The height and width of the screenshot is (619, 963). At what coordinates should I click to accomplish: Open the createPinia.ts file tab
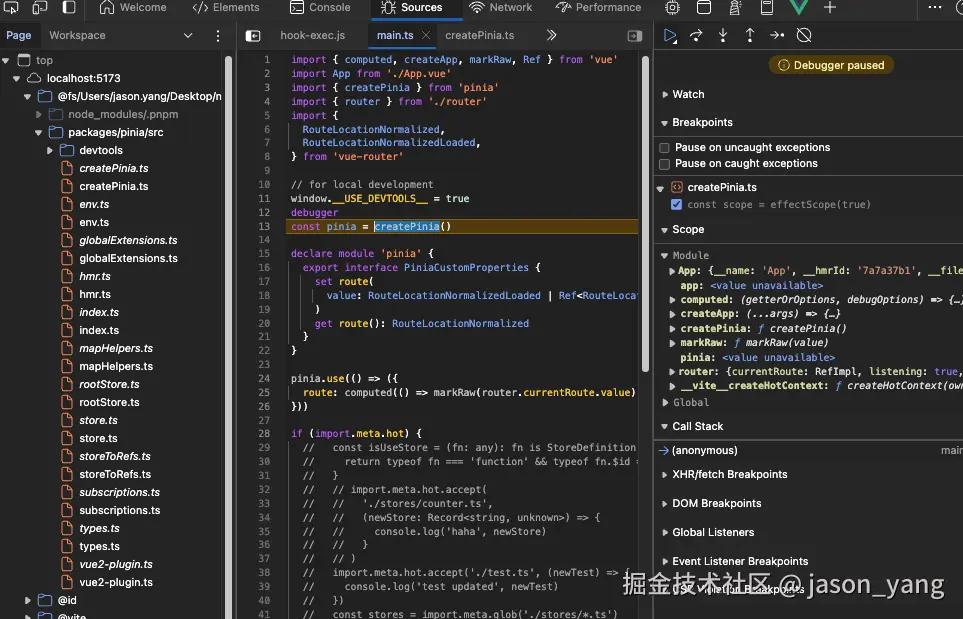pos(480,35)
